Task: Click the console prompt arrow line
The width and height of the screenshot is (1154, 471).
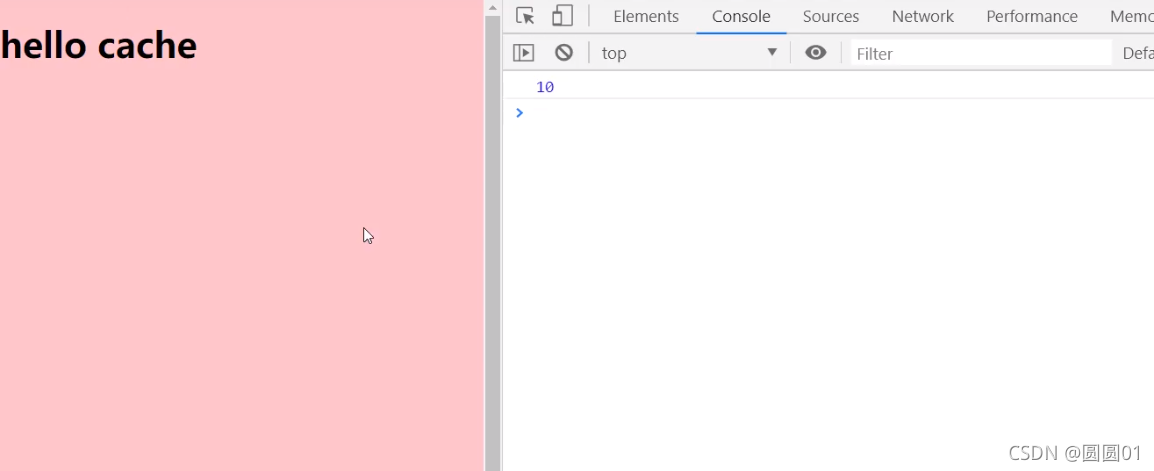Action: click(828, 113)
